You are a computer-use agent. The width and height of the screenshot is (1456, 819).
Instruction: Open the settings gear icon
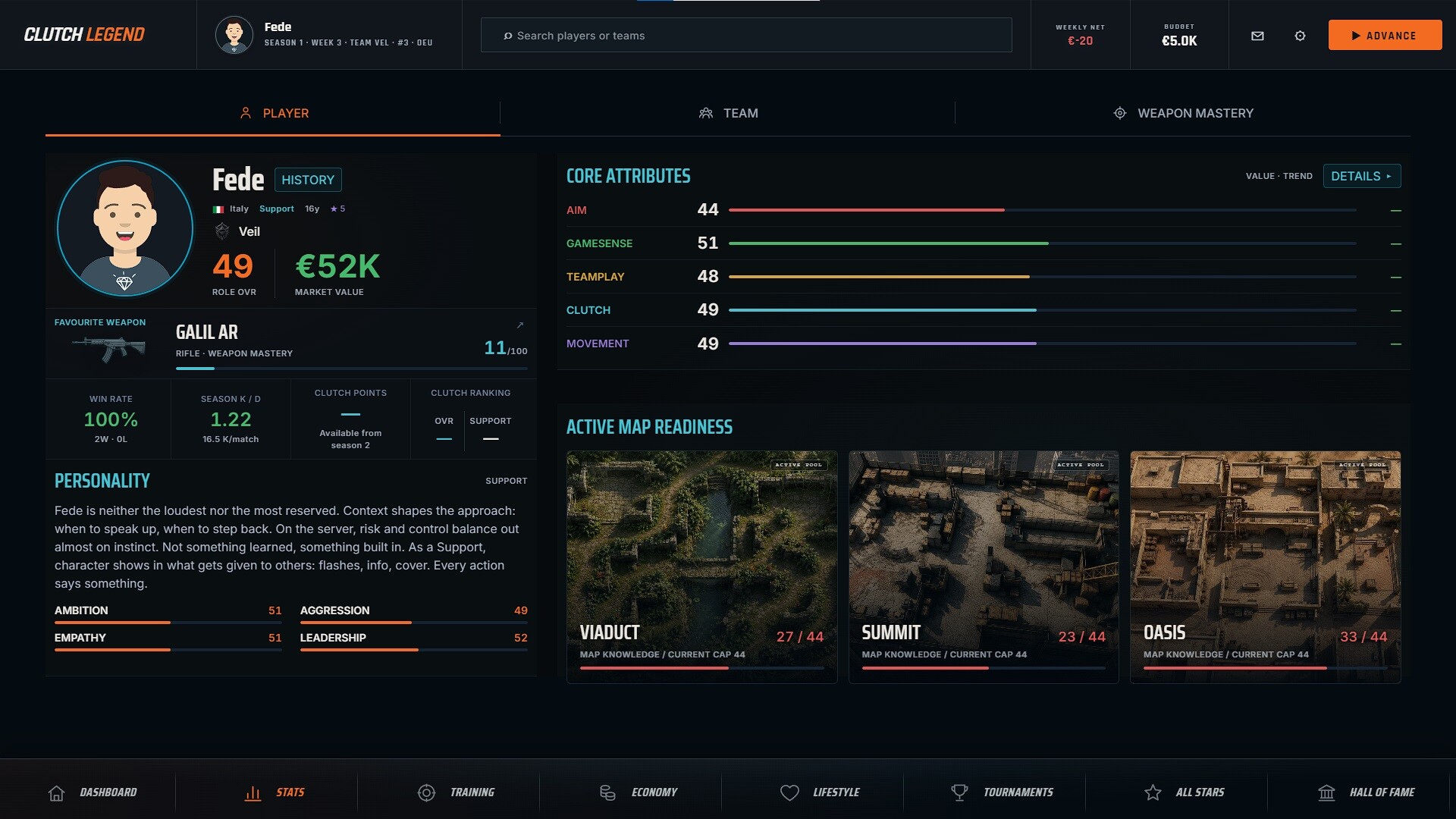click(1300, 36)
